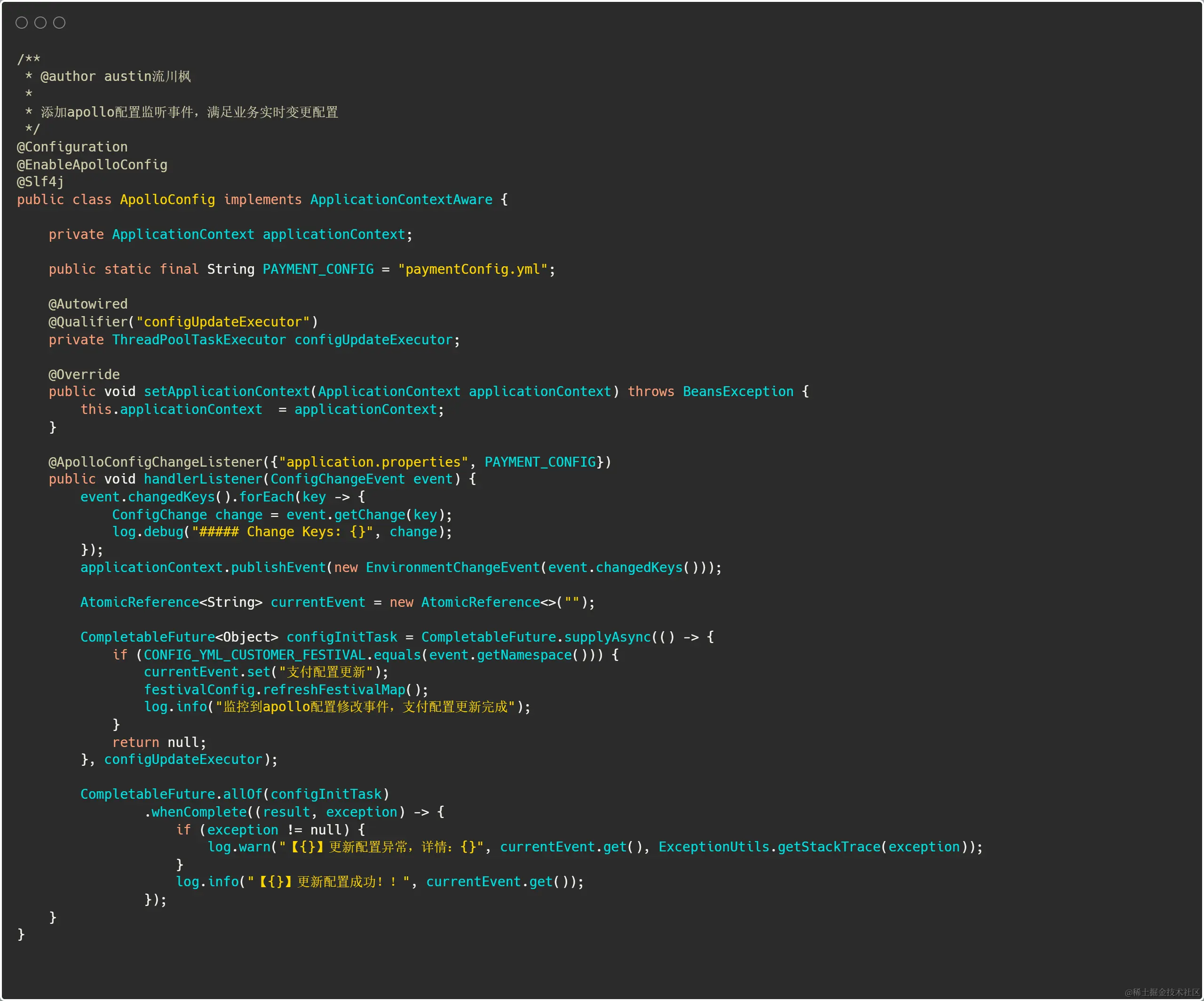Image resolution: width=1204 pixels, height=1001 pixels.
Task: Click the first window control circle
Action: [22, 23]
